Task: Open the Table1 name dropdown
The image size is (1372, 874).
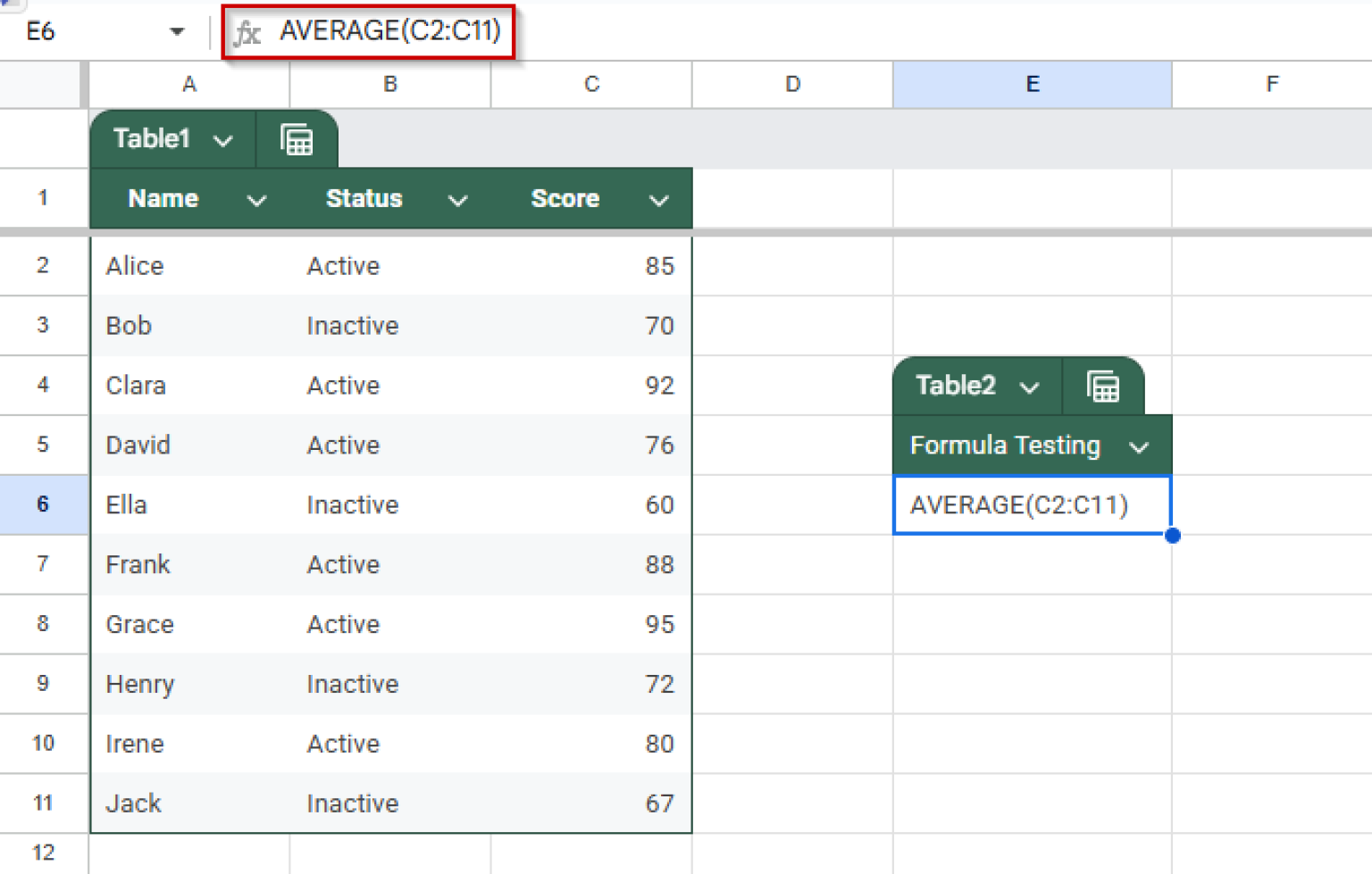Action: (223, 140)
